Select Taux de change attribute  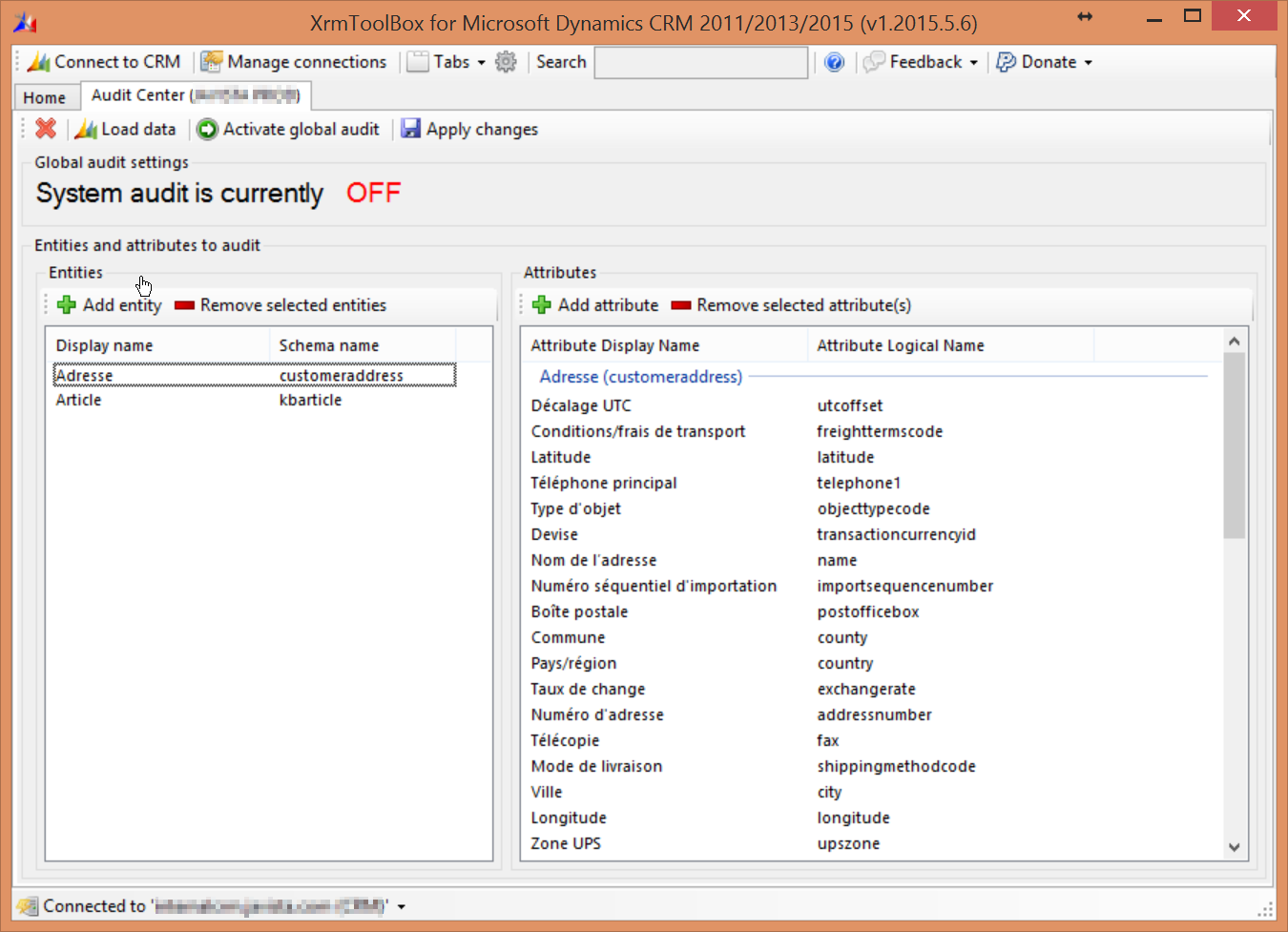pos(588,690)
